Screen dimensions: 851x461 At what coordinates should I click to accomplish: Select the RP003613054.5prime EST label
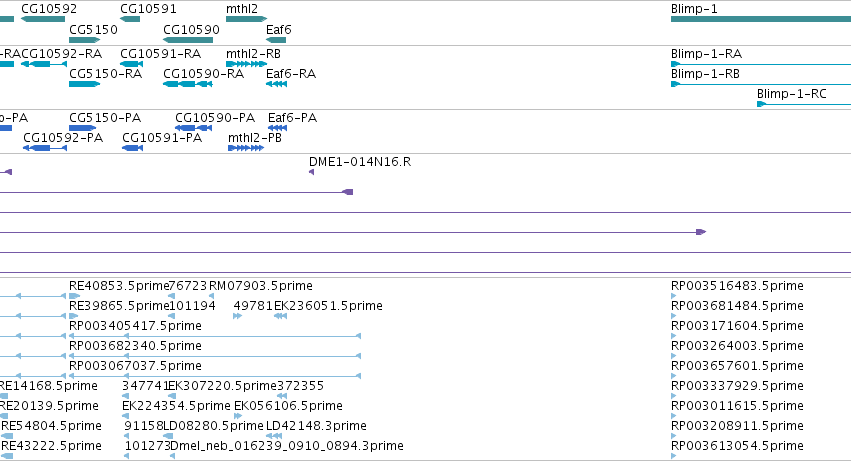[x=737, y=446]
